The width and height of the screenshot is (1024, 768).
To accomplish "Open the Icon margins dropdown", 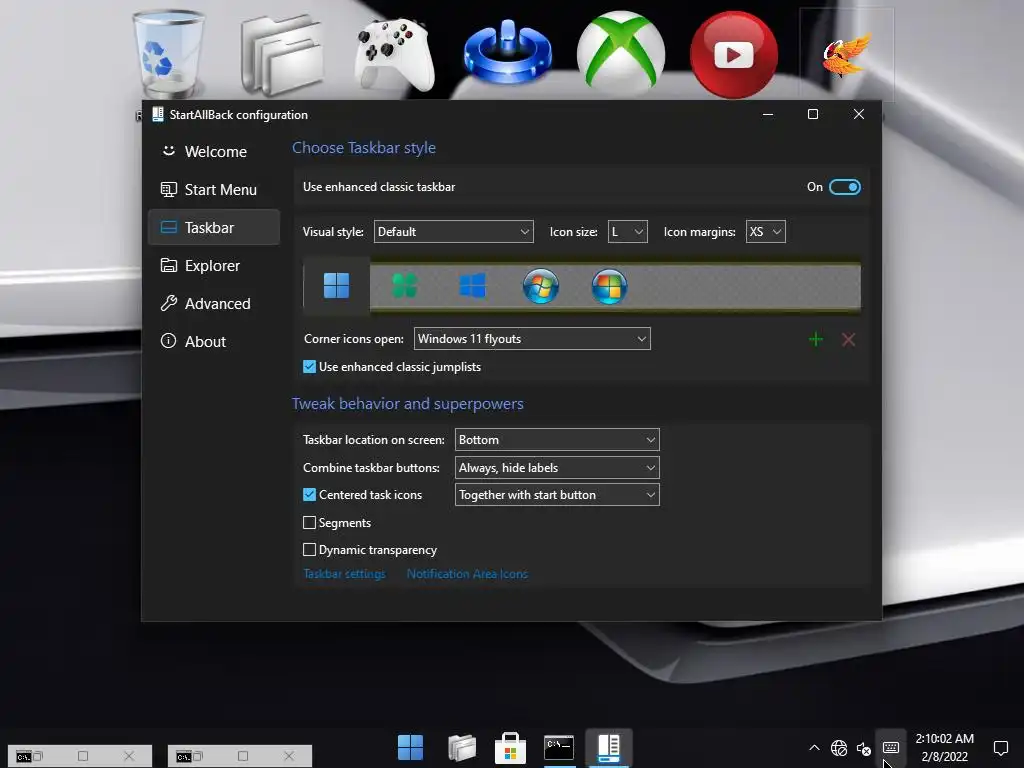I will pos(765,232).
